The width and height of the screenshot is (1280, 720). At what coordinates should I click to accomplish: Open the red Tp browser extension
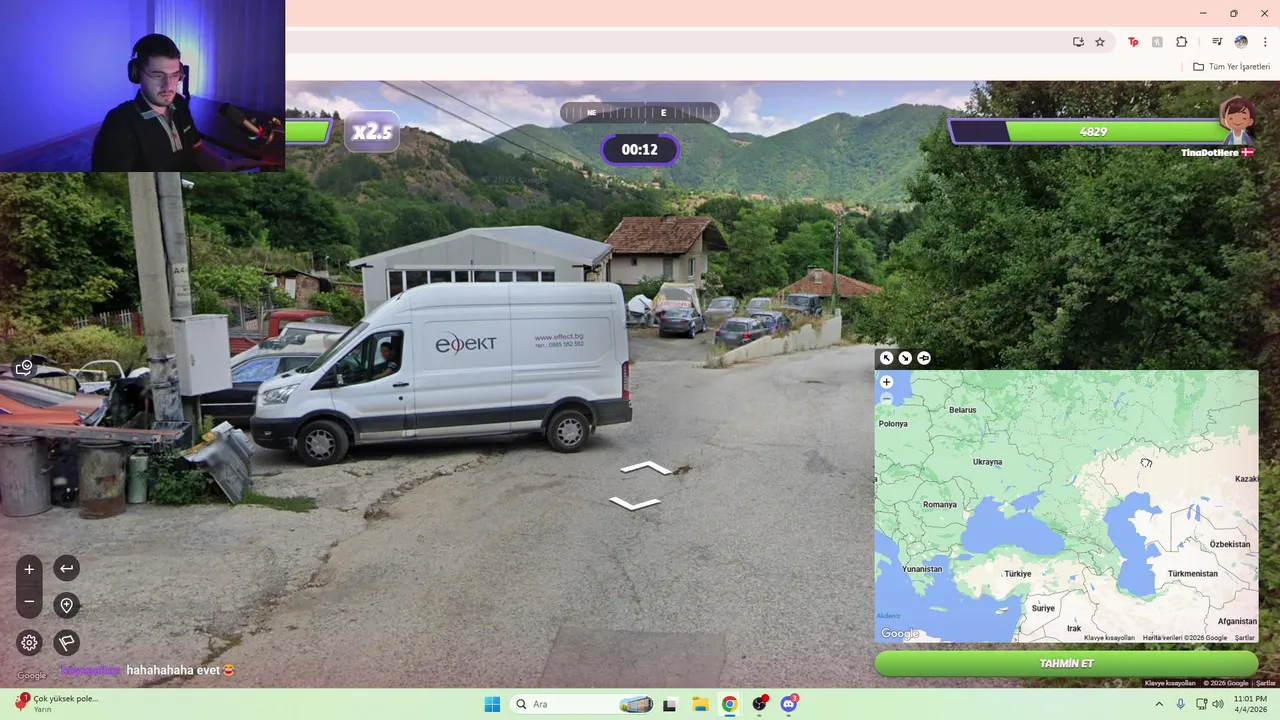1133,42
